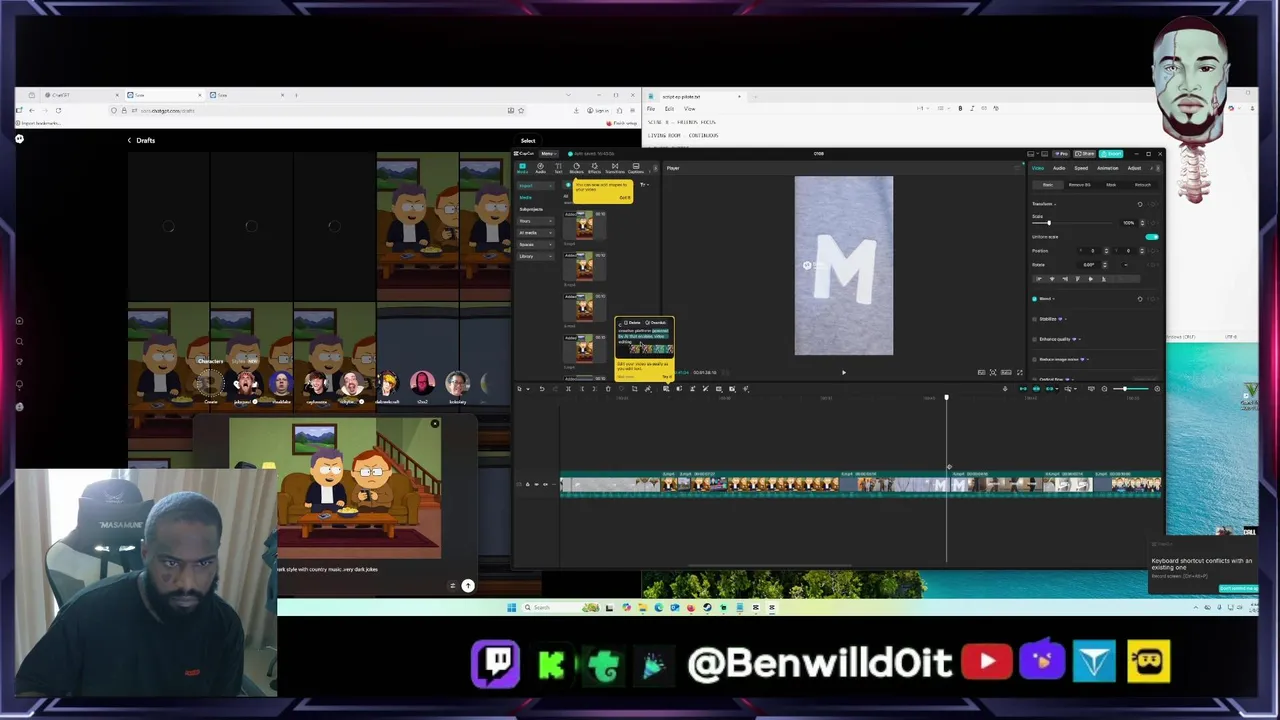Screen dimensions: 1280x720
Task: Click the Sora logo icon at sidebar top
Action: point(19,139)
